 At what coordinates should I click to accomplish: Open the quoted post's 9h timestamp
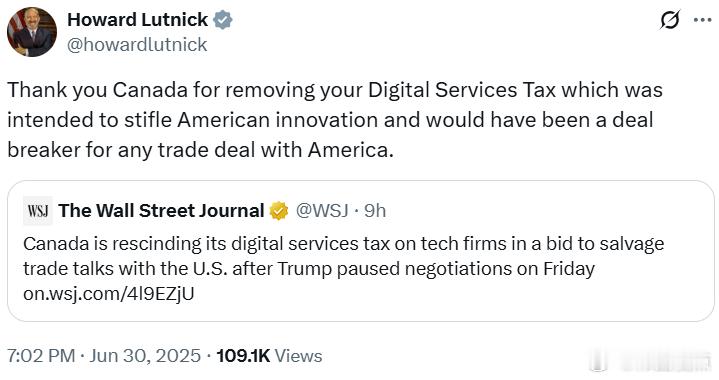pyautogui.click(x=375, y=211)
